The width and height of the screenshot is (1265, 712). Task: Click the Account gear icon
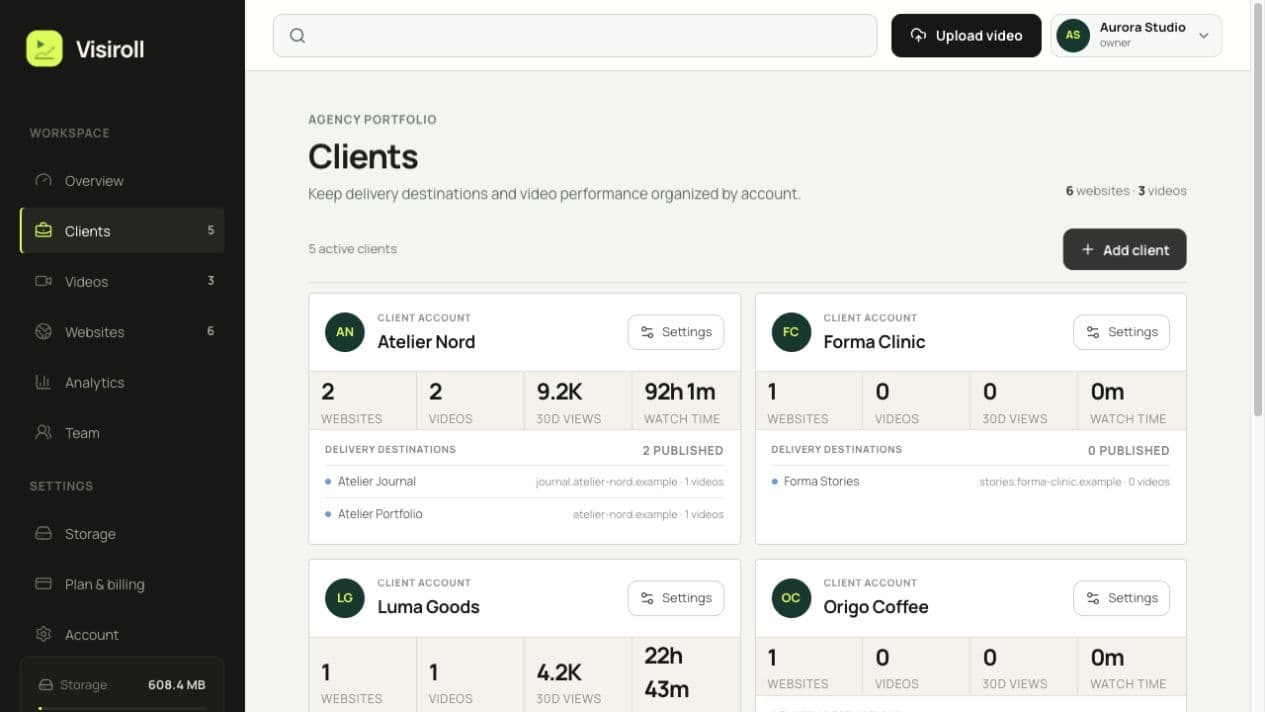[x=43, y=635]
